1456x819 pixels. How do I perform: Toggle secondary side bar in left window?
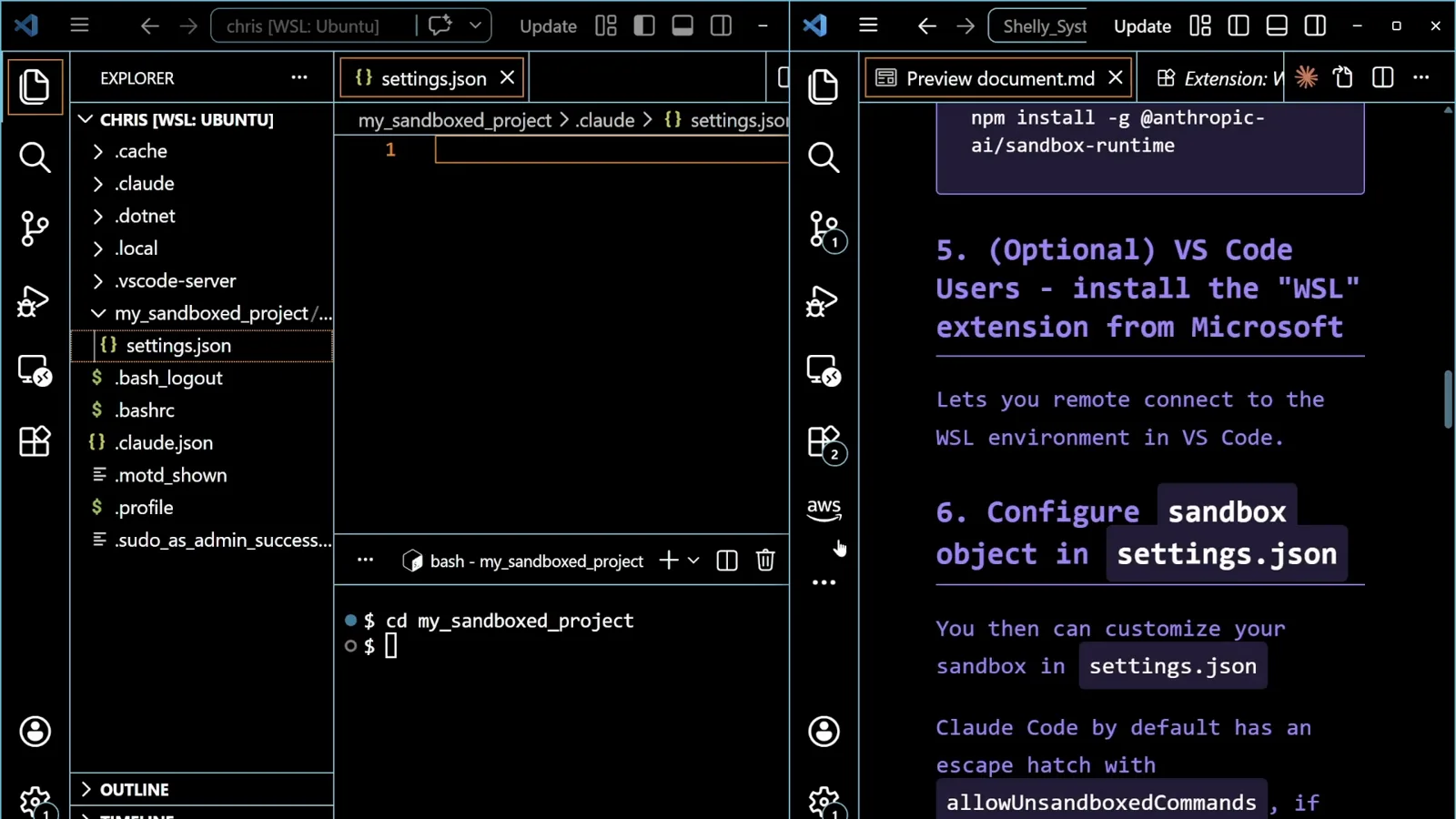[x=721, y=25]
